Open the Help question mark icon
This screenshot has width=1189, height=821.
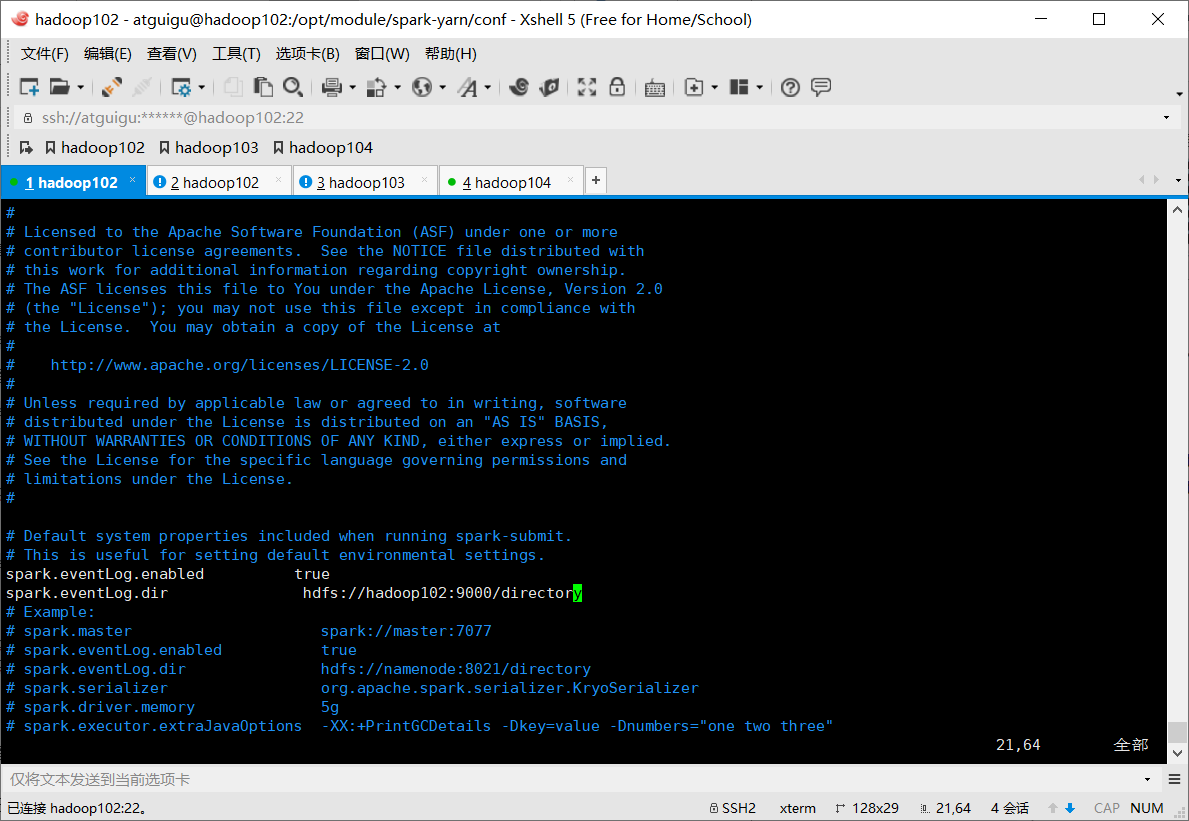pyautogui.click(x=790, y=87)
